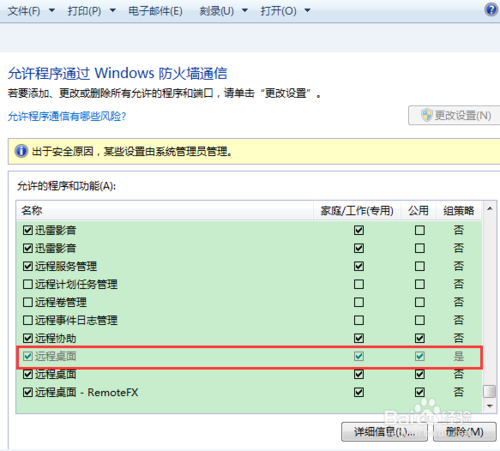Toggle 公用 checkbox for 远程桌面 - RemoteFX
The image size is (500, 451).
(420, 392)
